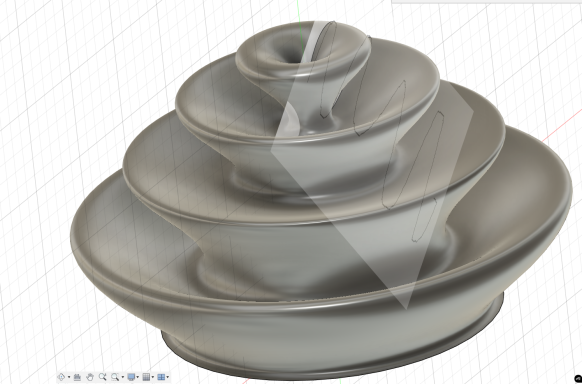The width and height of the screenshot is (582, 384).
Task: Open the Grid and Snaps dropdown arrow
Action: click(x=153, y=377)
